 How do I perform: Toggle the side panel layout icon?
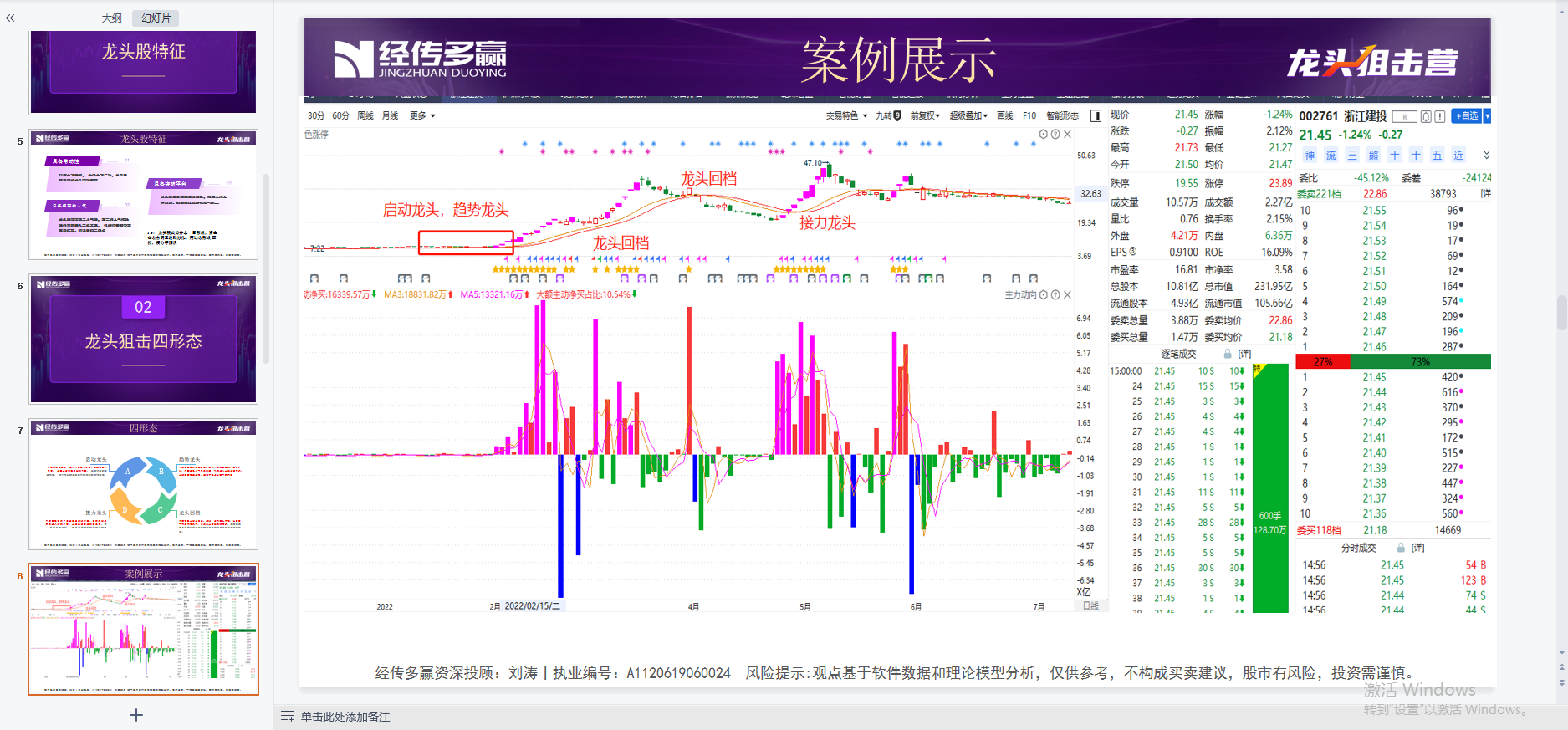[x=1096, y=115]
